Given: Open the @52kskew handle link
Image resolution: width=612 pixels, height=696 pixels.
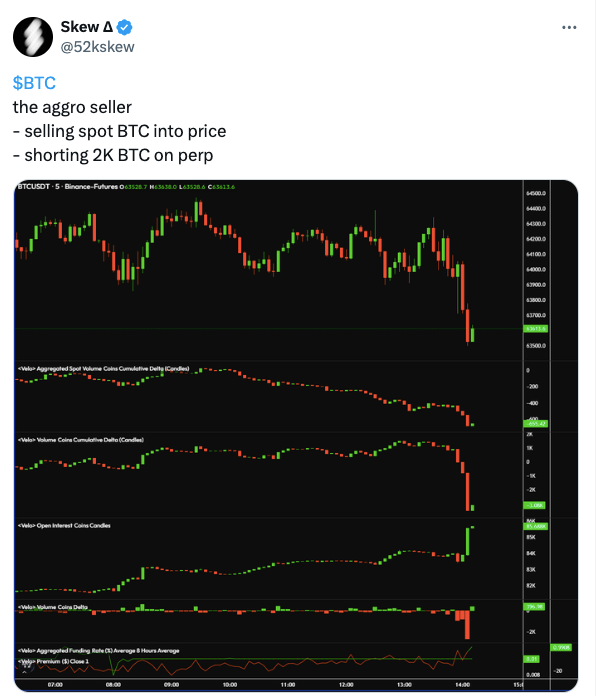Looking at the screenshot, I should (97, 47).
